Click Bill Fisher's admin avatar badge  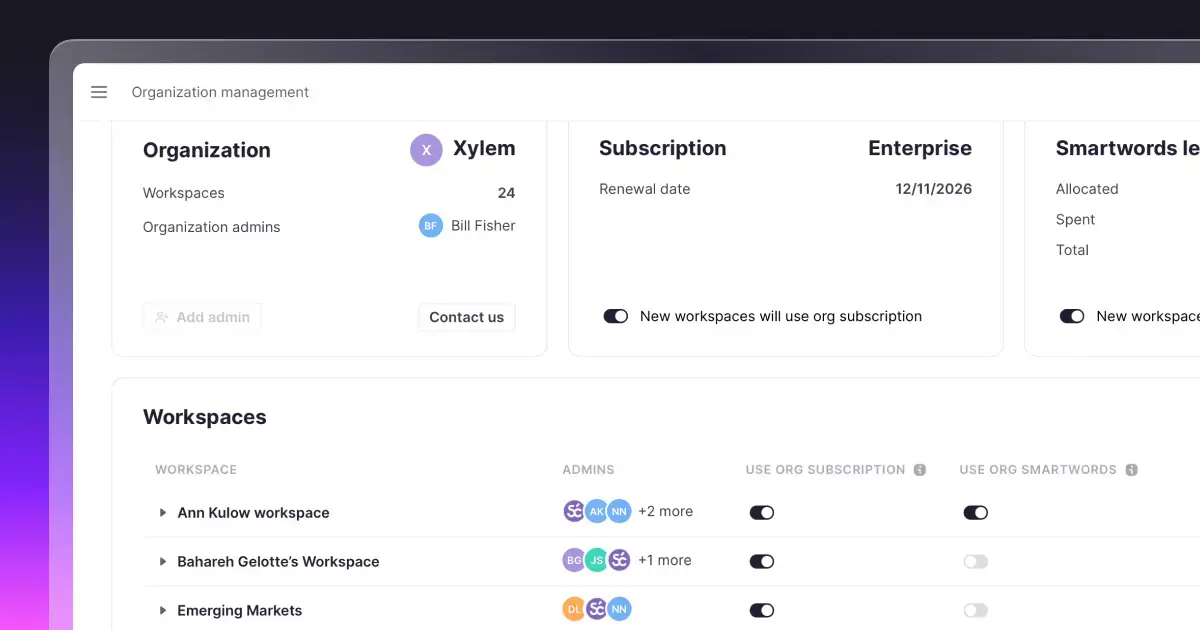pos(430,225)
